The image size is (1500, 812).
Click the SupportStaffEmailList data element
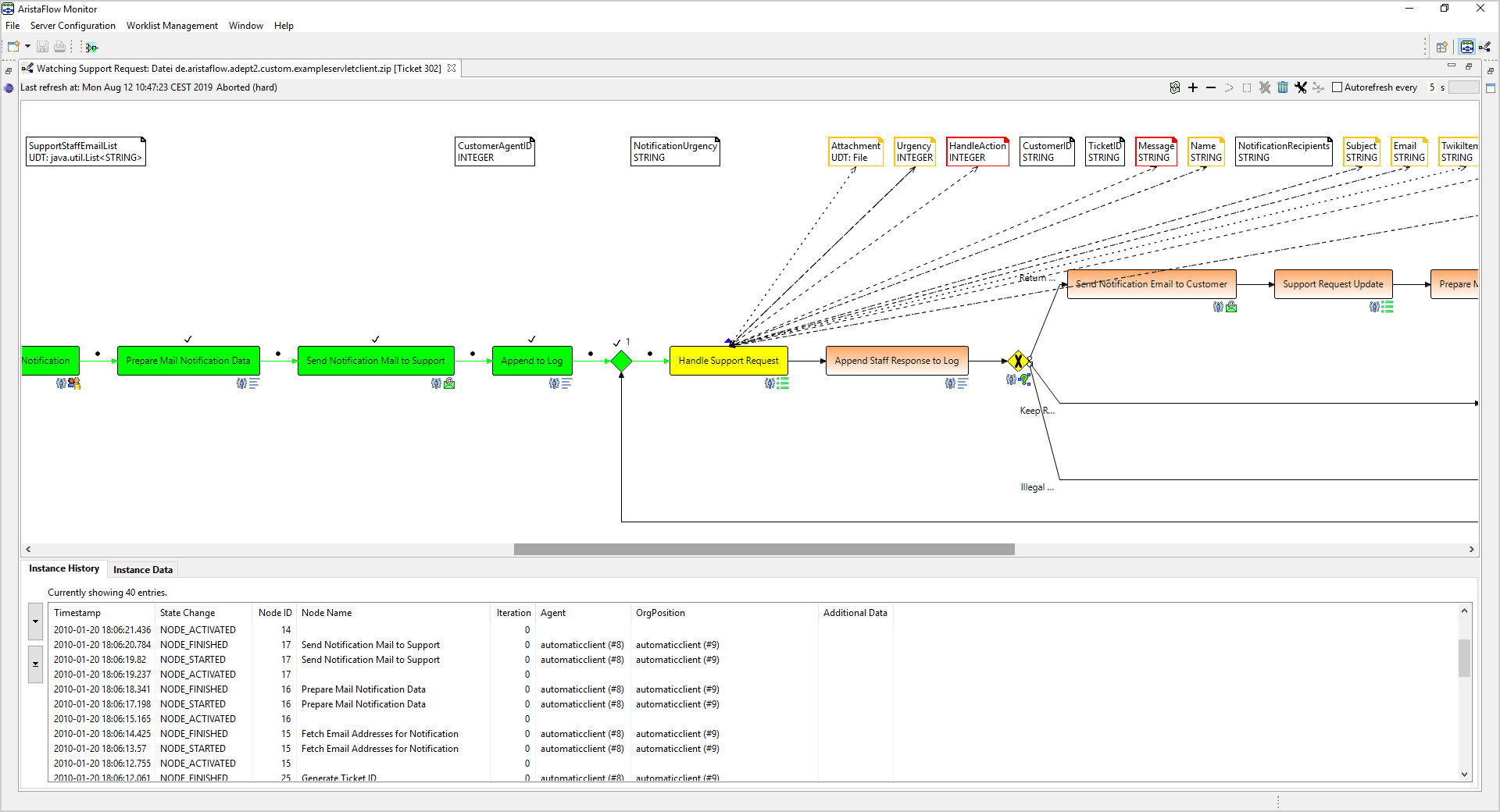(x=85, y=151)
